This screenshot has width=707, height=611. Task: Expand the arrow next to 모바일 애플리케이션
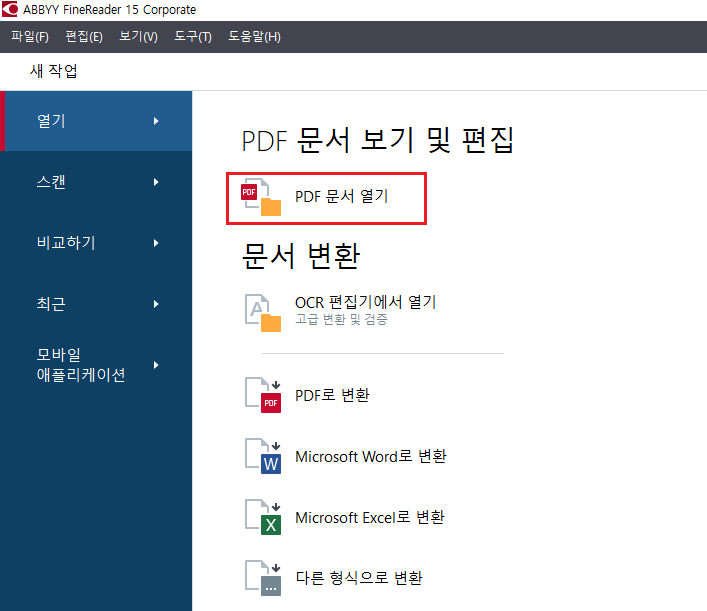point(156,365)
